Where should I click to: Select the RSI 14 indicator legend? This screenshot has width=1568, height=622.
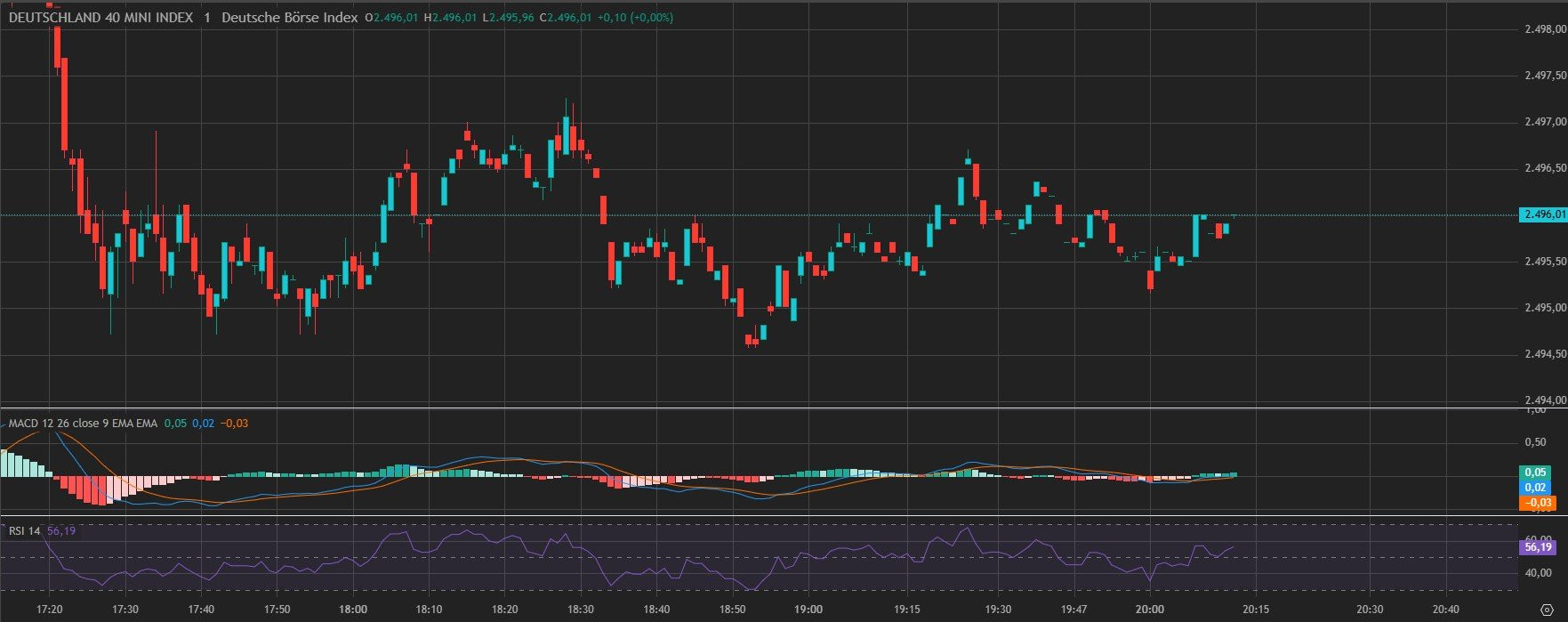[24, 531]
